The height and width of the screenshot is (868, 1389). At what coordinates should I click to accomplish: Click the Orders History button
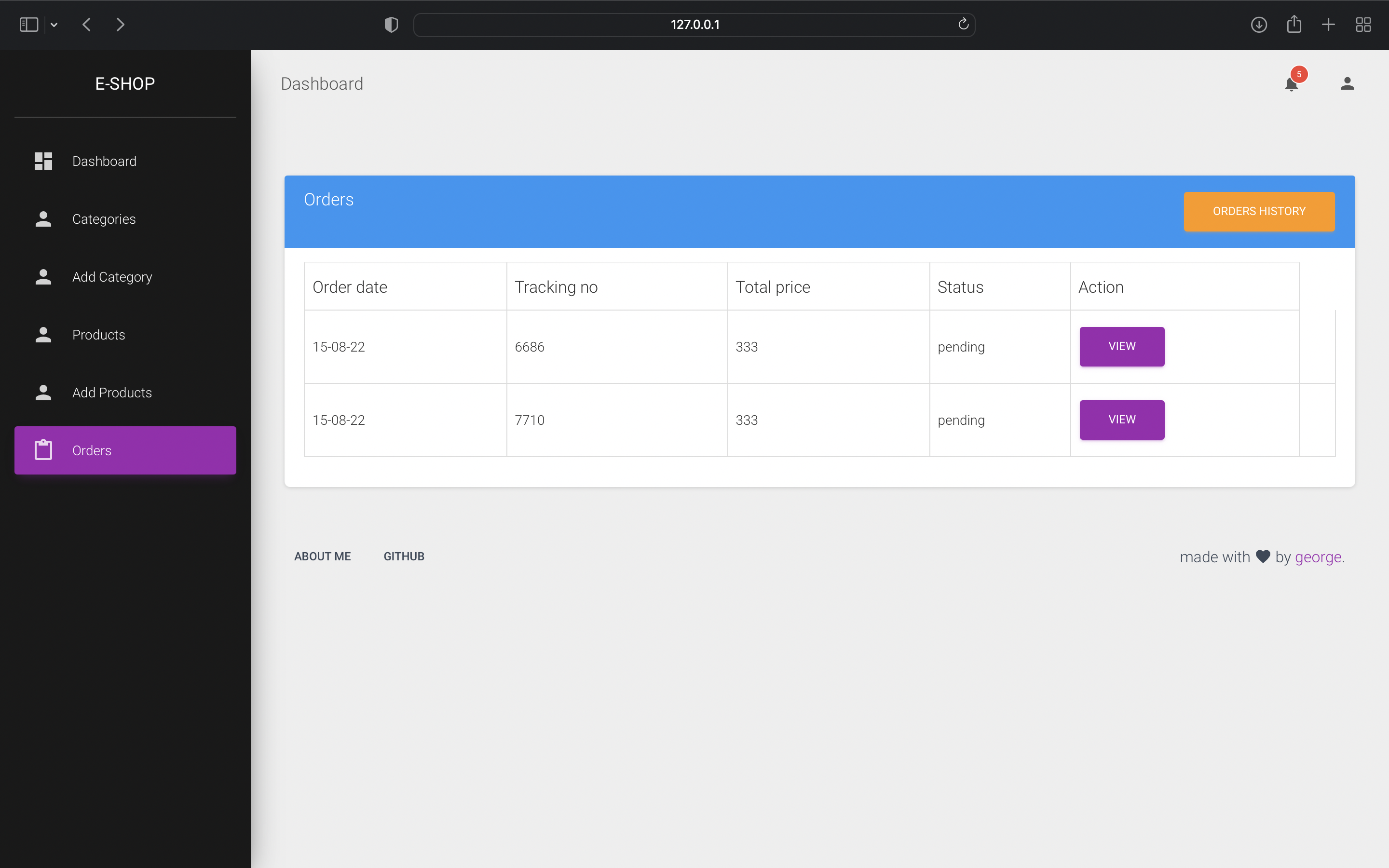pos(1259,211)
